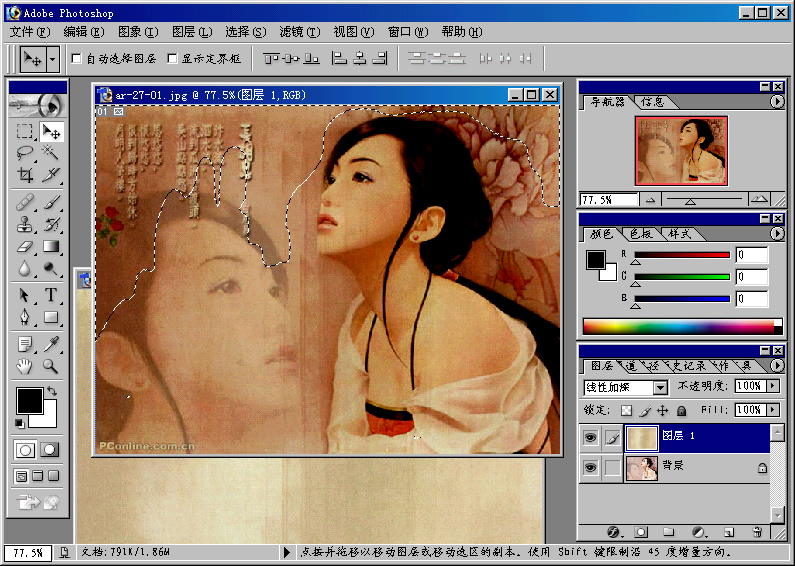This screenshot has width=795, height=566.
Task: Select the Clone Stamp tool
Action: click(24, 224)
